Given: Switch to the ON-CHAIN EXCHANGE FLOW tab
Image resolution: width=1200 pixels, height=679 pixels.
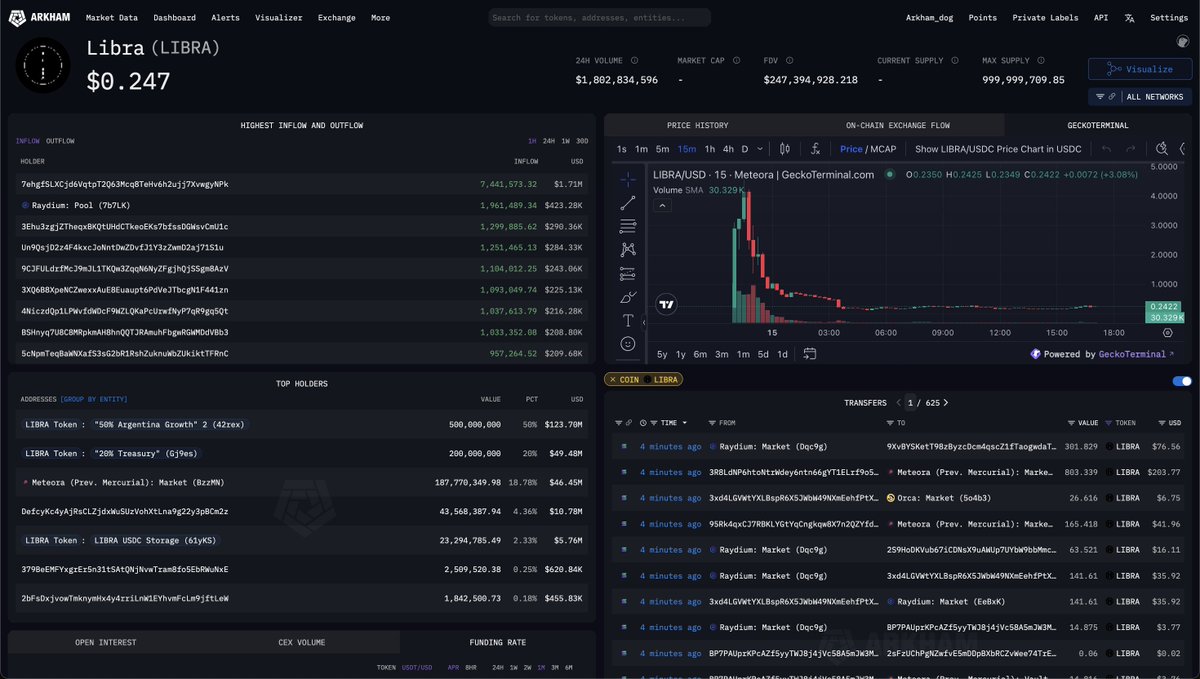Looking at the screenshot, I should [x=897, y=125].
